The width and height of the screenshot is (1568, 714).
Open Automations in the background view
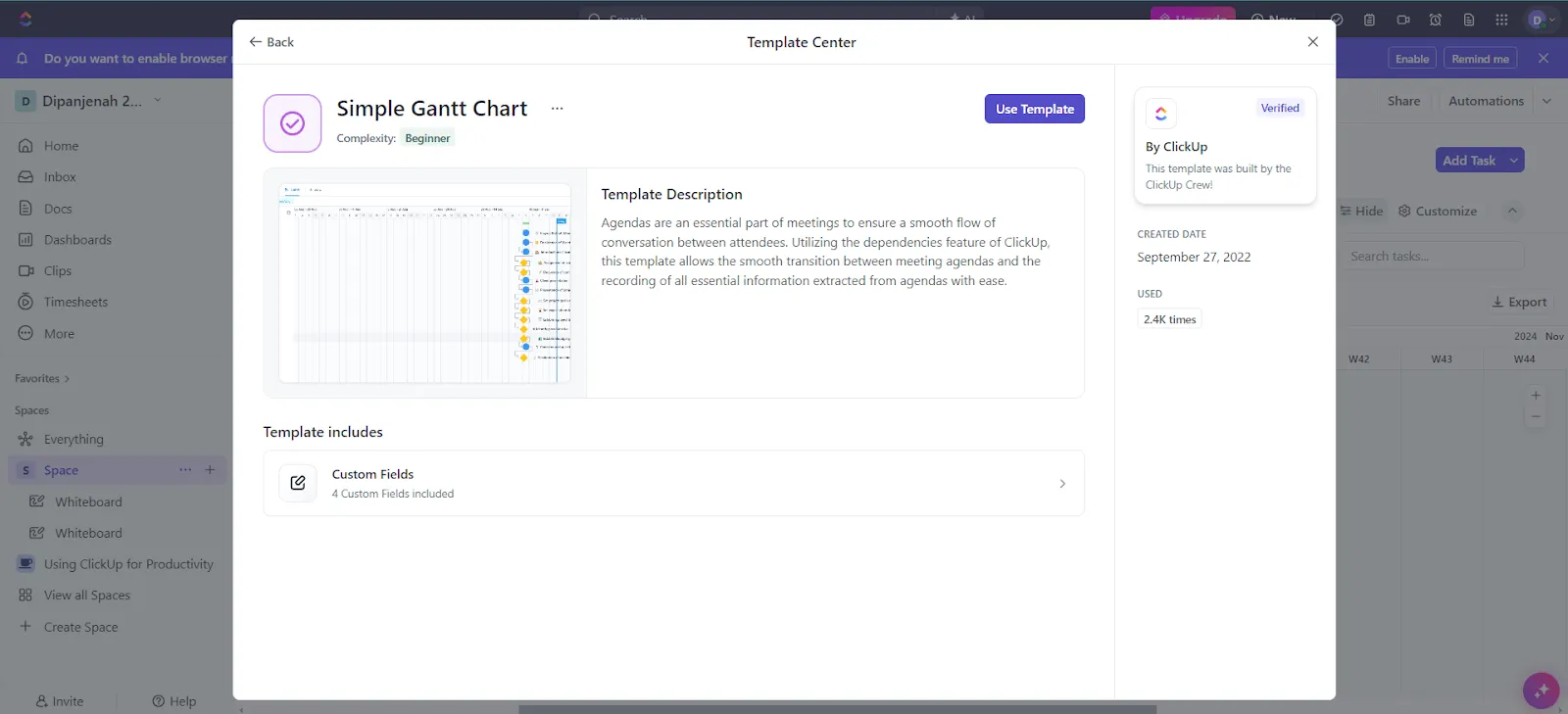tap(1486, 101)
